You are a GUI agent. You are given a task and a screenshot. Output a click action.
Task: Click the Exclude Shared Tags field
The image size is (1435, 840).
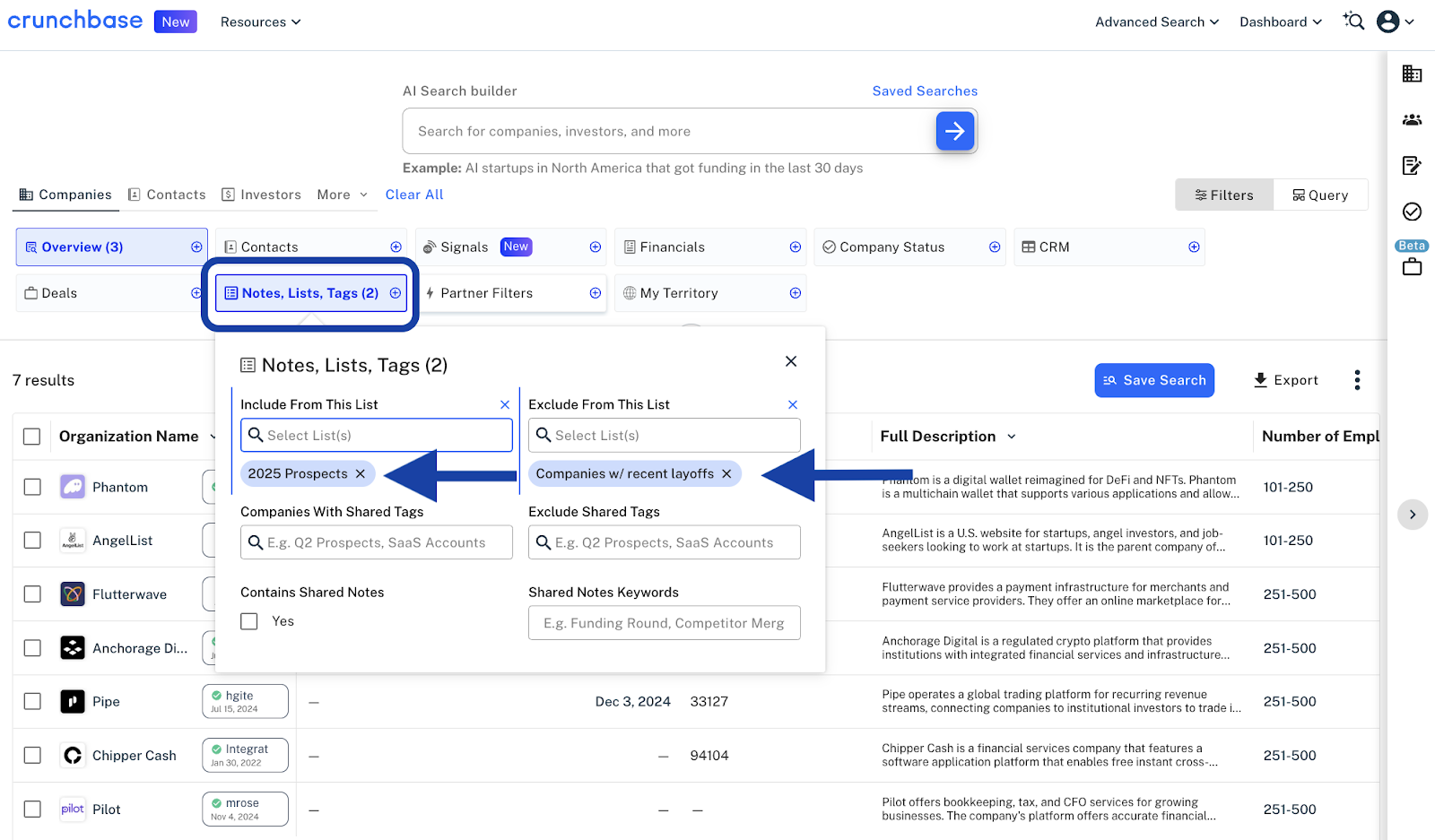pyautogui.click(x=665, y=542)
